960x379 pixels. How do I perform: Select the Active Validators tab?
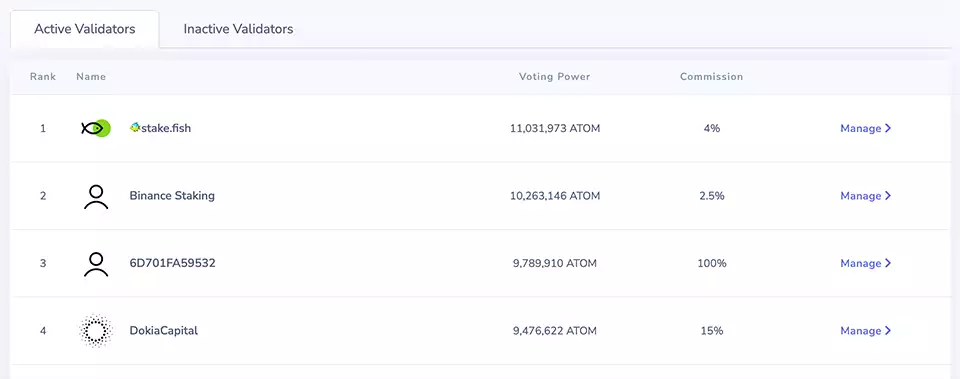point(84,29)
